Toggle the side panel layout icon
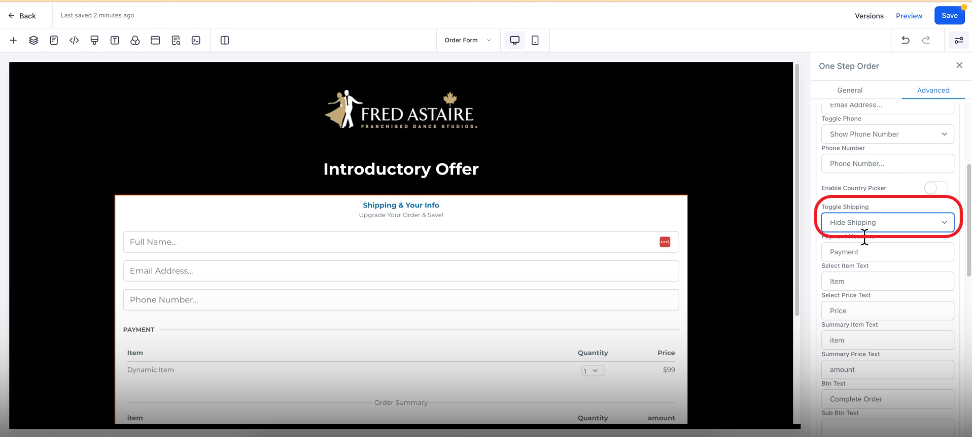Screen dimensions: 972x437 [225, 40]
